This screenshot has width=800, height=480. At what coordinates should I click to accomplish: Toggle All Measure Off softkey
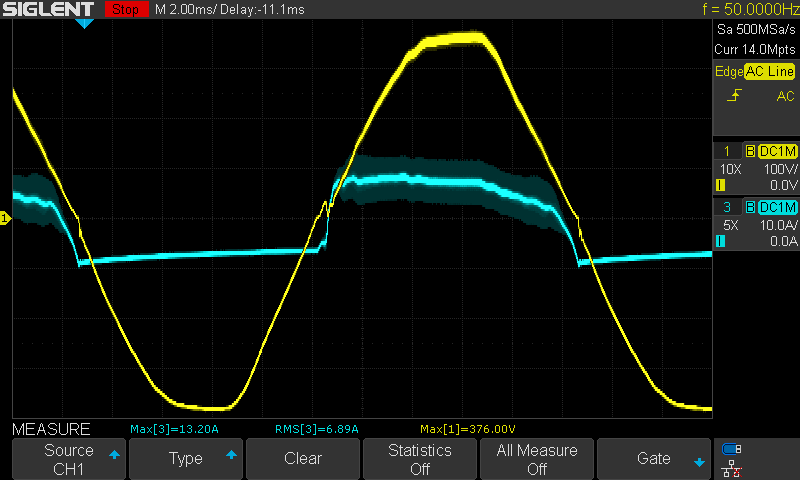pos(537,459)
